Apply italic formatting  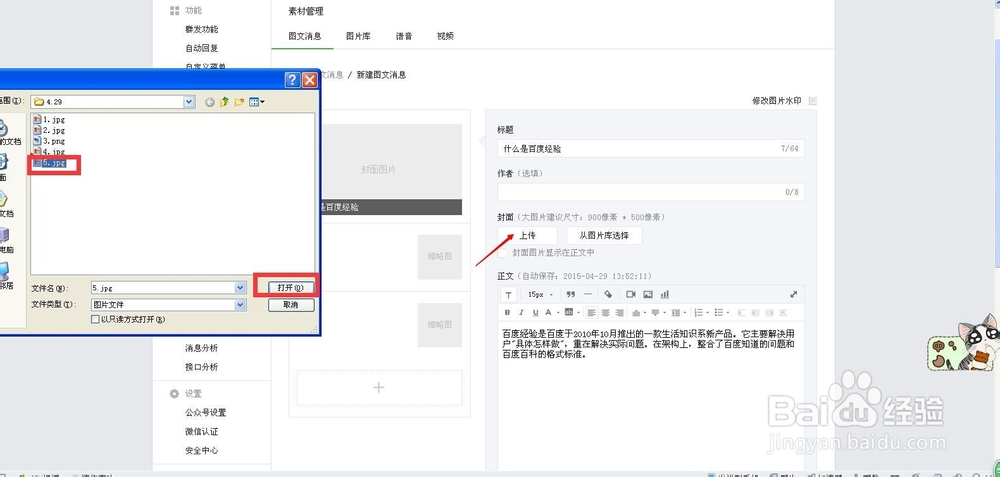pos(521,312)
